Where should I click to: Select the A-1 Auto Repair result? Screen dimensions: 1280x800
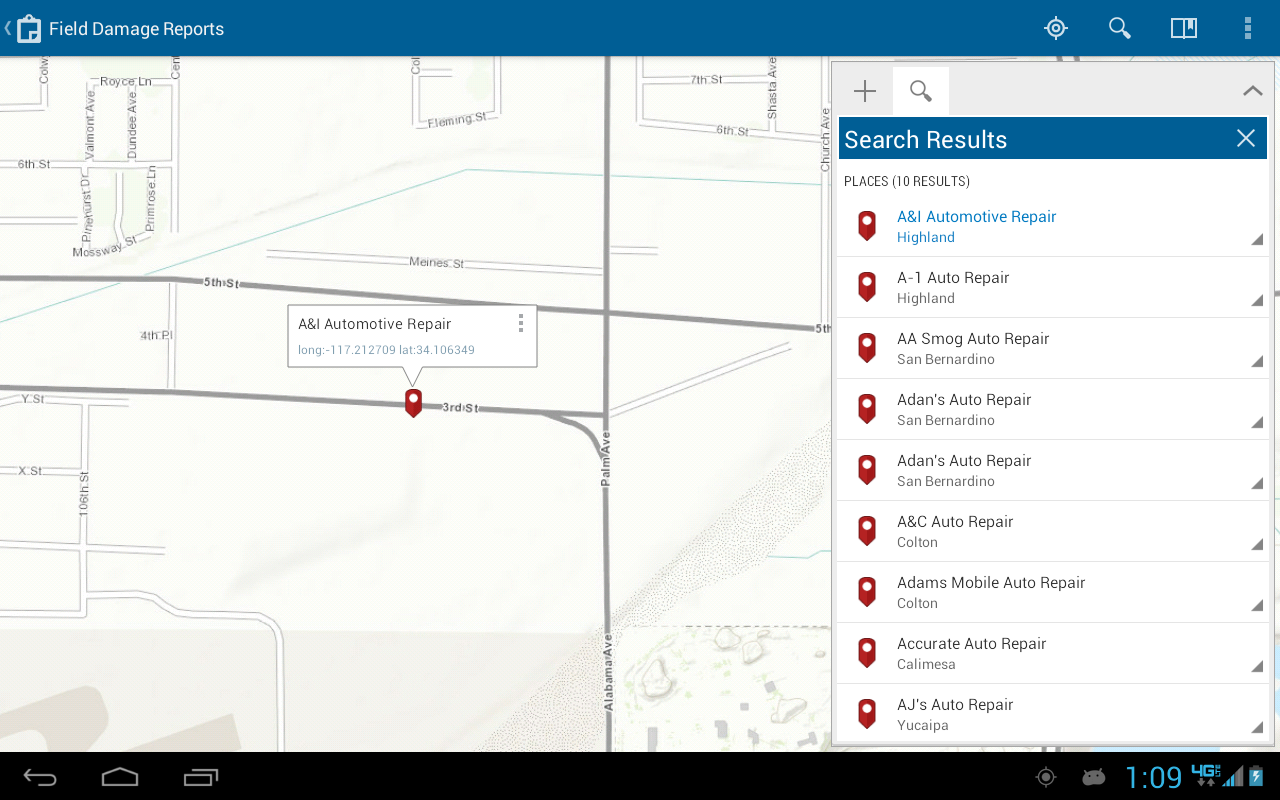[x=1052, y=287]
